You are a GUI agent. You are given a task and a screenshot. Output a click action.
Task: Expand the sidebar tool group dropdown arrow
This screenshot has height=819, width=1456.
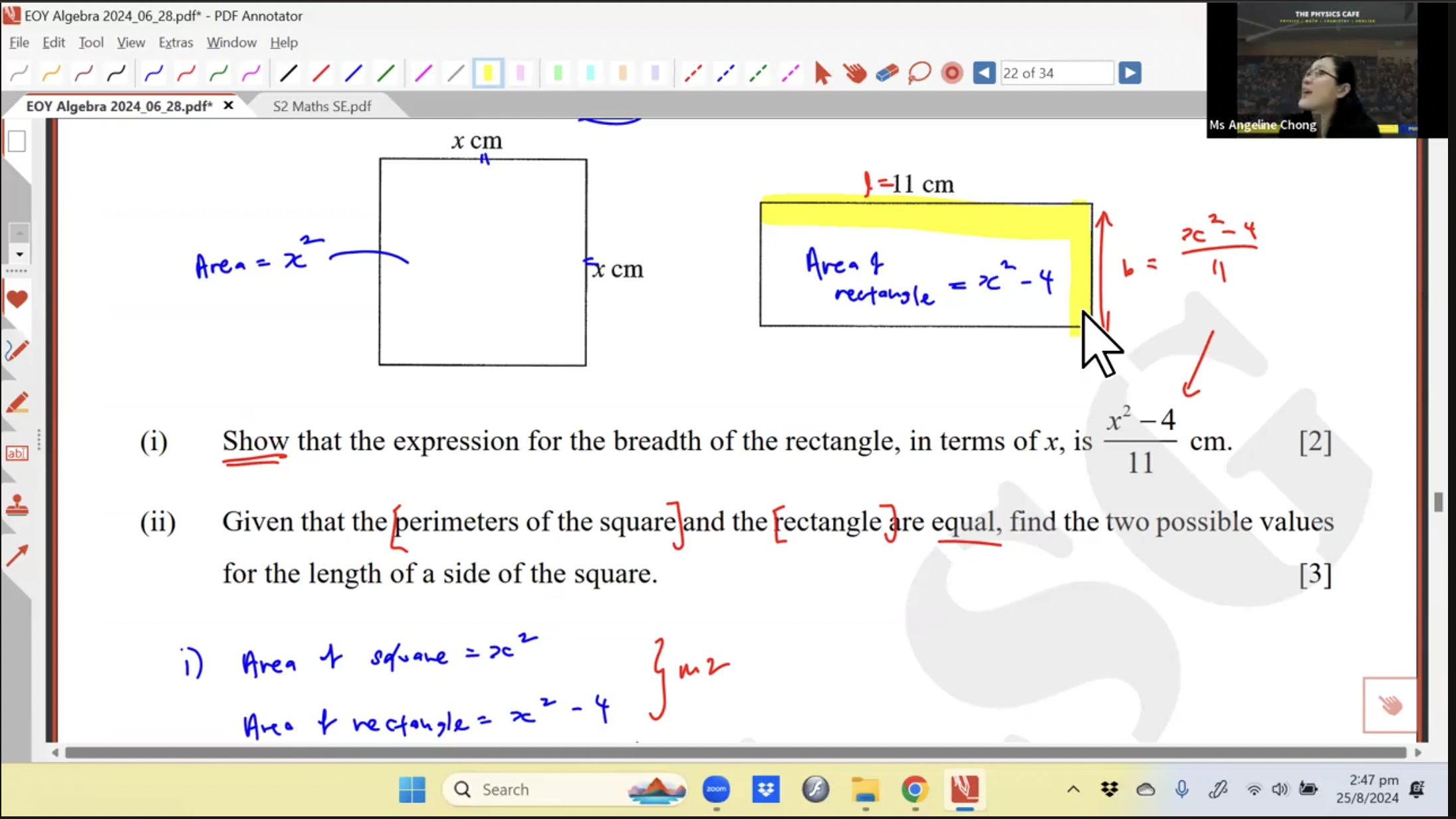click(20, 255)
